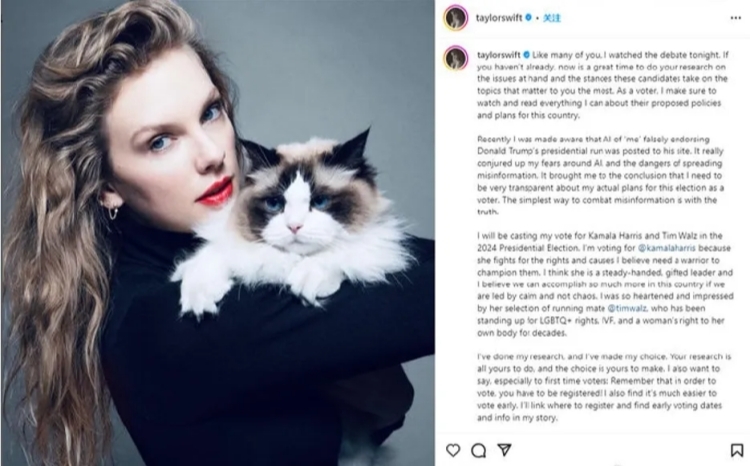Click the verified badge beside header username

click(x=529, y=18)
